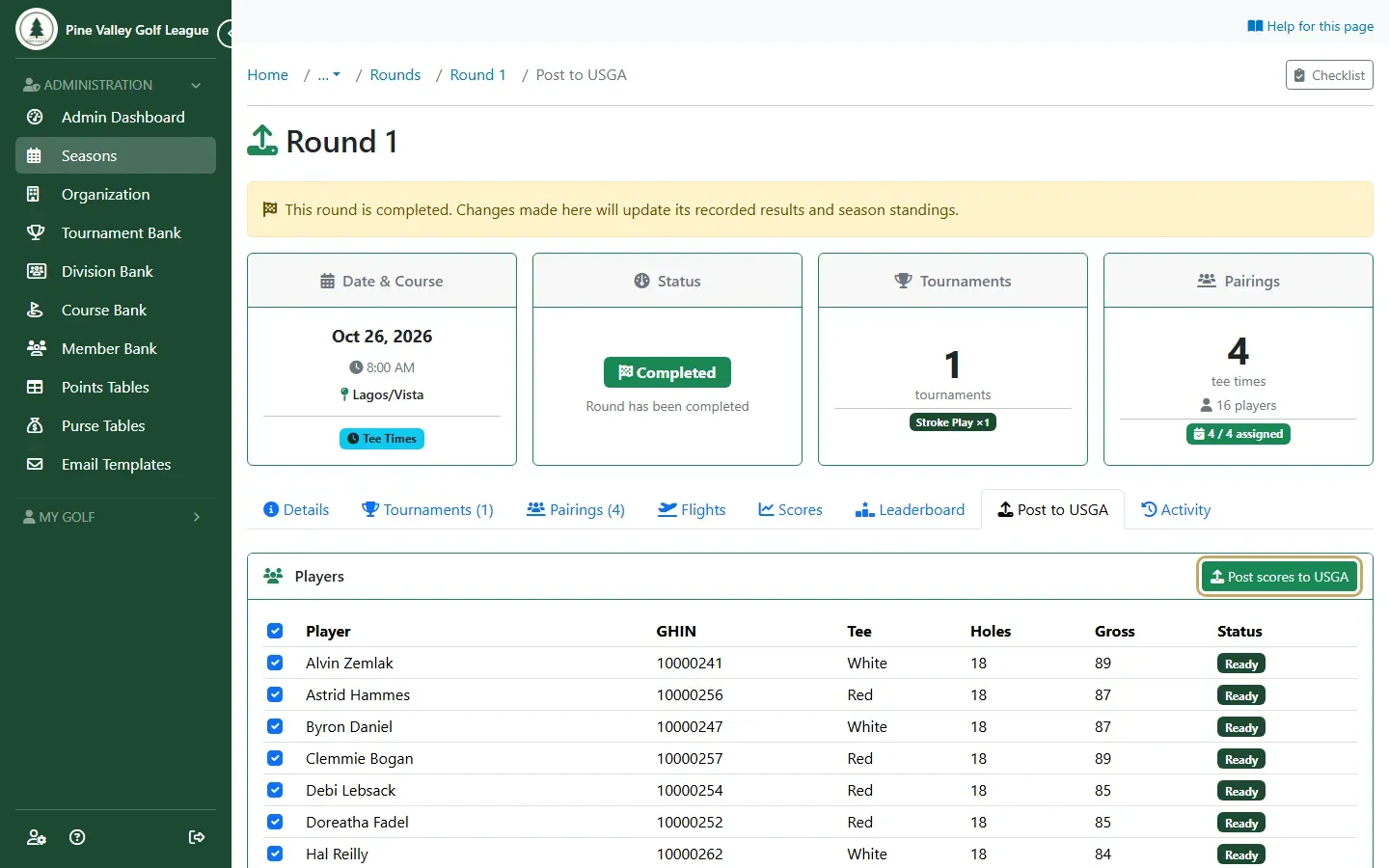Uncheck the Debi Lebsack row checkbox
Viewport: 1389px width, 868px height.
(275, 790)
